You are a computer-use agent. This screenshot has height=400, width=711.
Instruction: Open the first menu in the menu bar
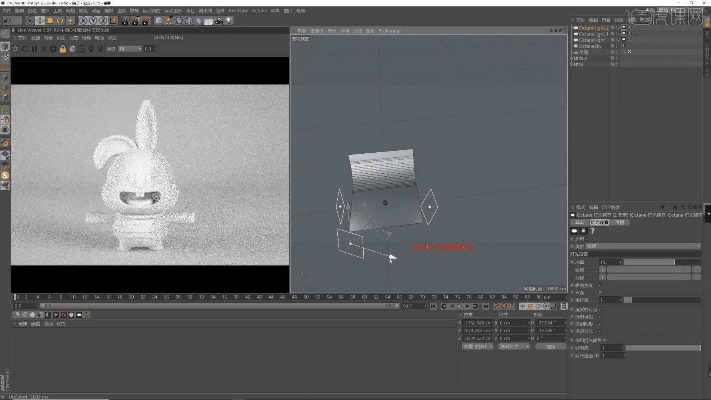pos(8,10)
